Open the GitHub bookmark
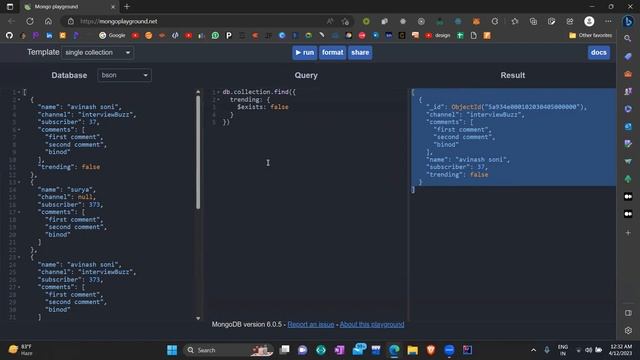640x360 pixels. (9, 36)
